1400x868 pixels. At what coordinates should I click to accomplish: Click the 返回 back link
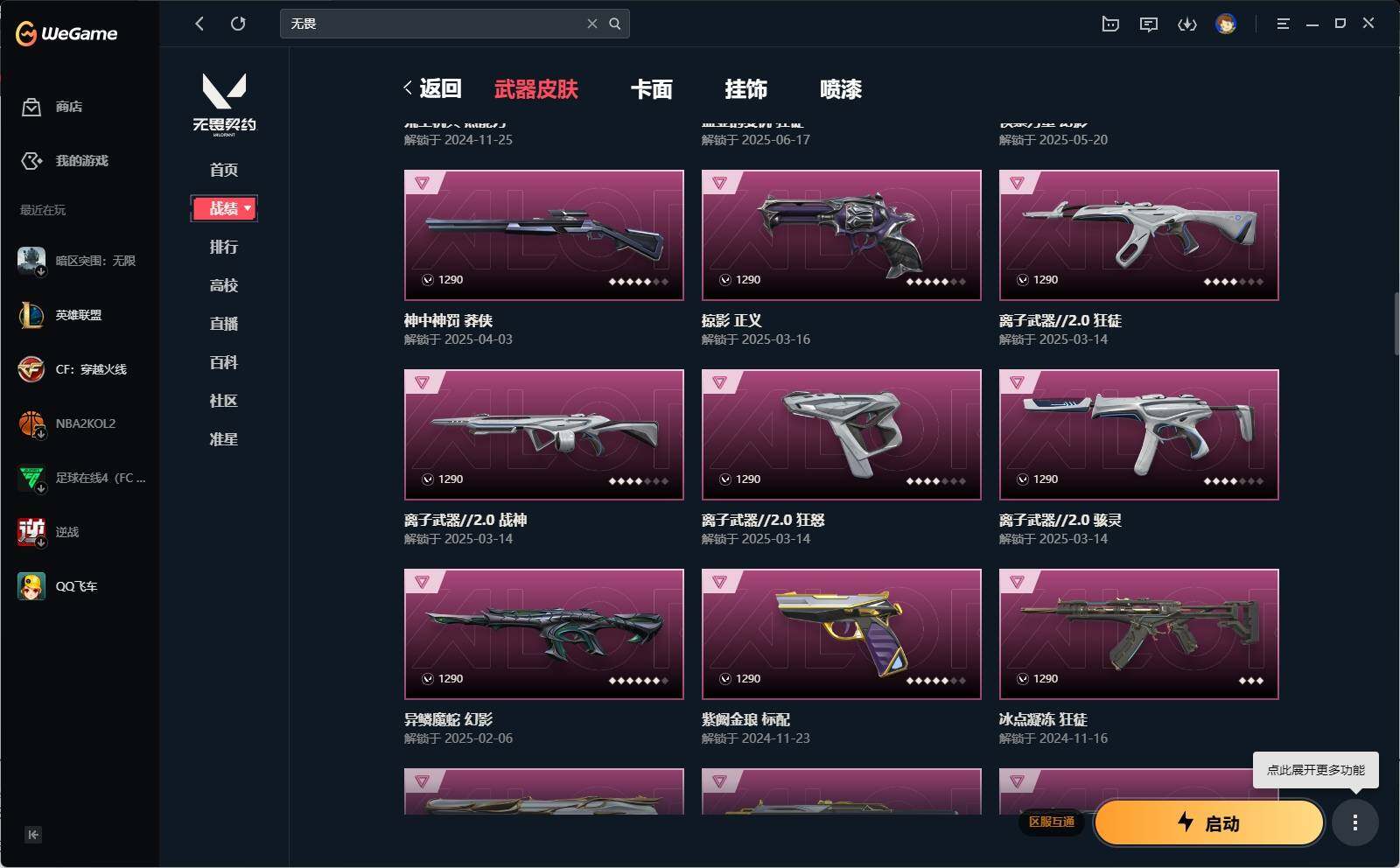coord(432,88)
